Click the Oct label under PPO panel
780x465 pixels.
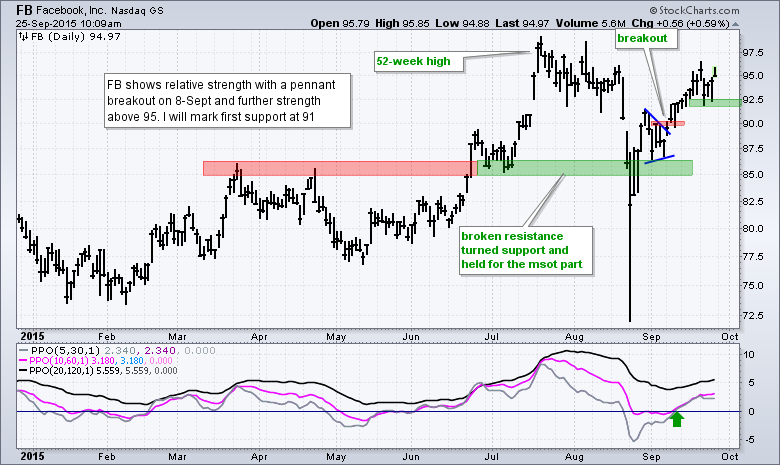point(730,456)
